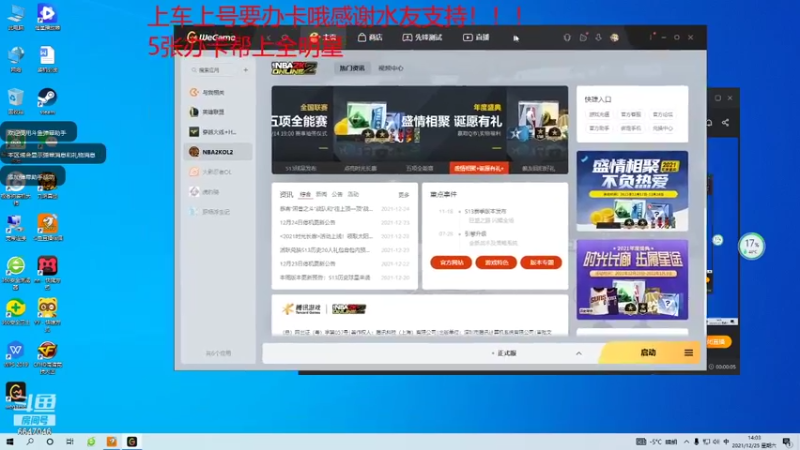Click the yellow 启动 launch button
This screenshot has height=450, width=800.
point(647,353)
